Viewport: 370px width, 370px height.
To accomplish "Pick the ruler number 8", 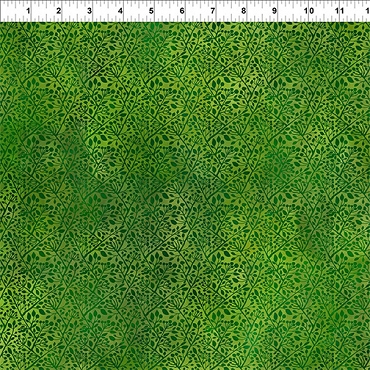I will 244,11.
